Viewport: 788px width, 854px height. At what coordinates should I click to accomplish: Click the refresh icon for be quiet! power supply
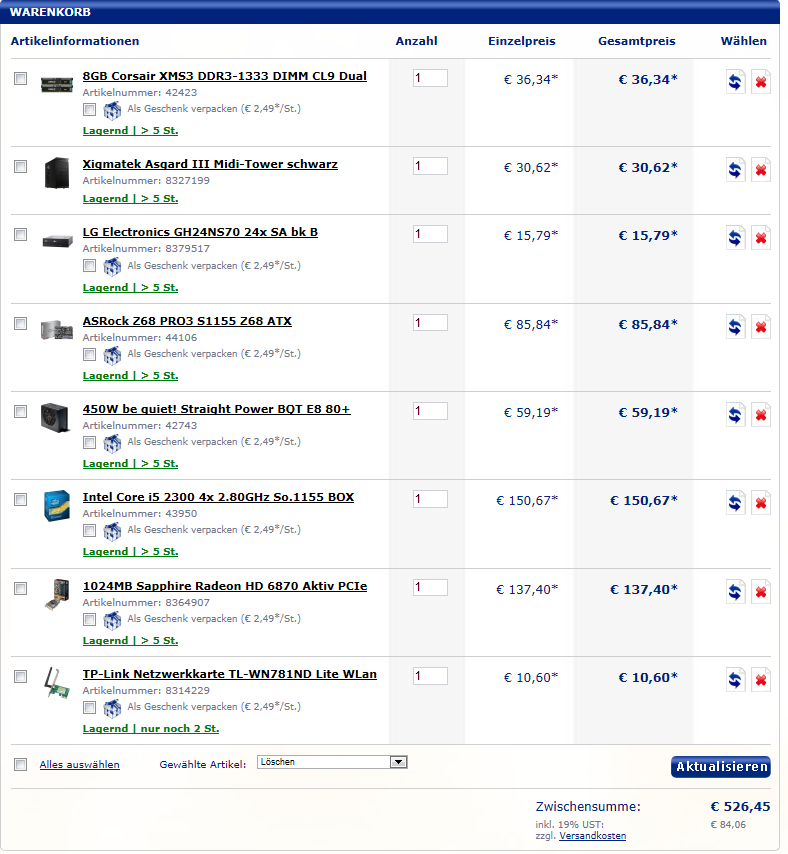coord(735,415)
